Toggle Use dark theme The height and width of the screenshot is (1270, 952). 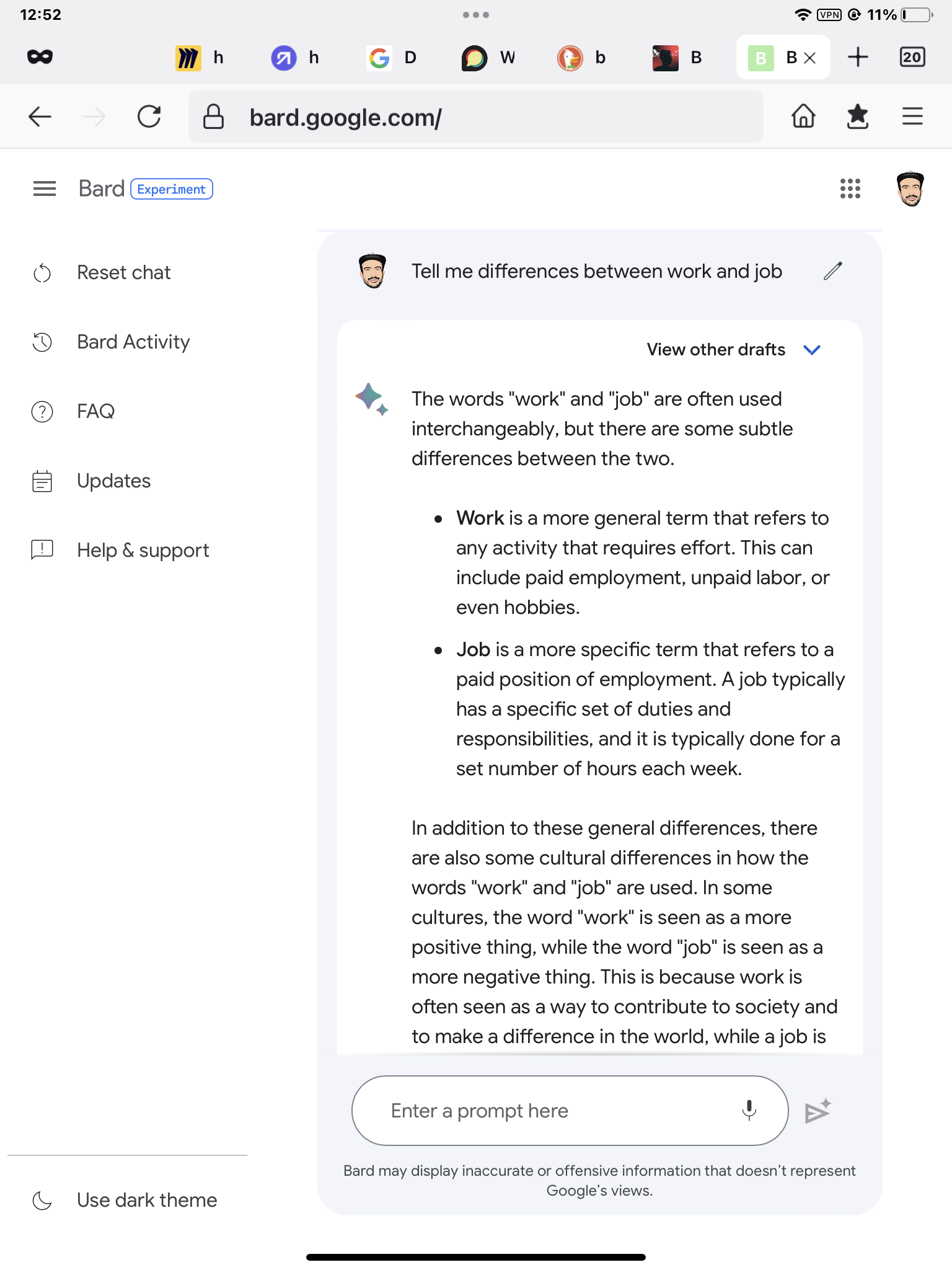click(x=146, y=1200)
